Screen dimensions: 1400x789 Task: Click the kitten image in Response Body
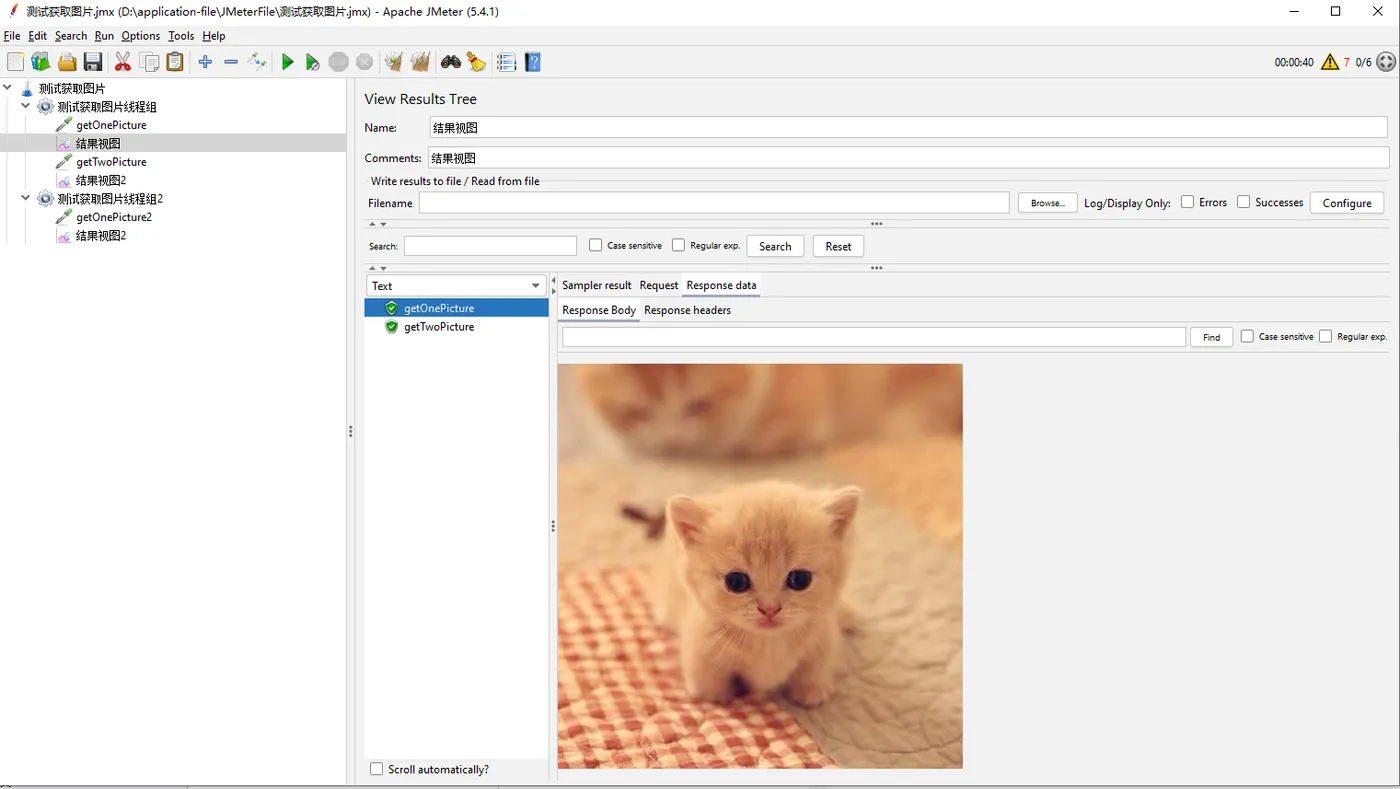760,566
